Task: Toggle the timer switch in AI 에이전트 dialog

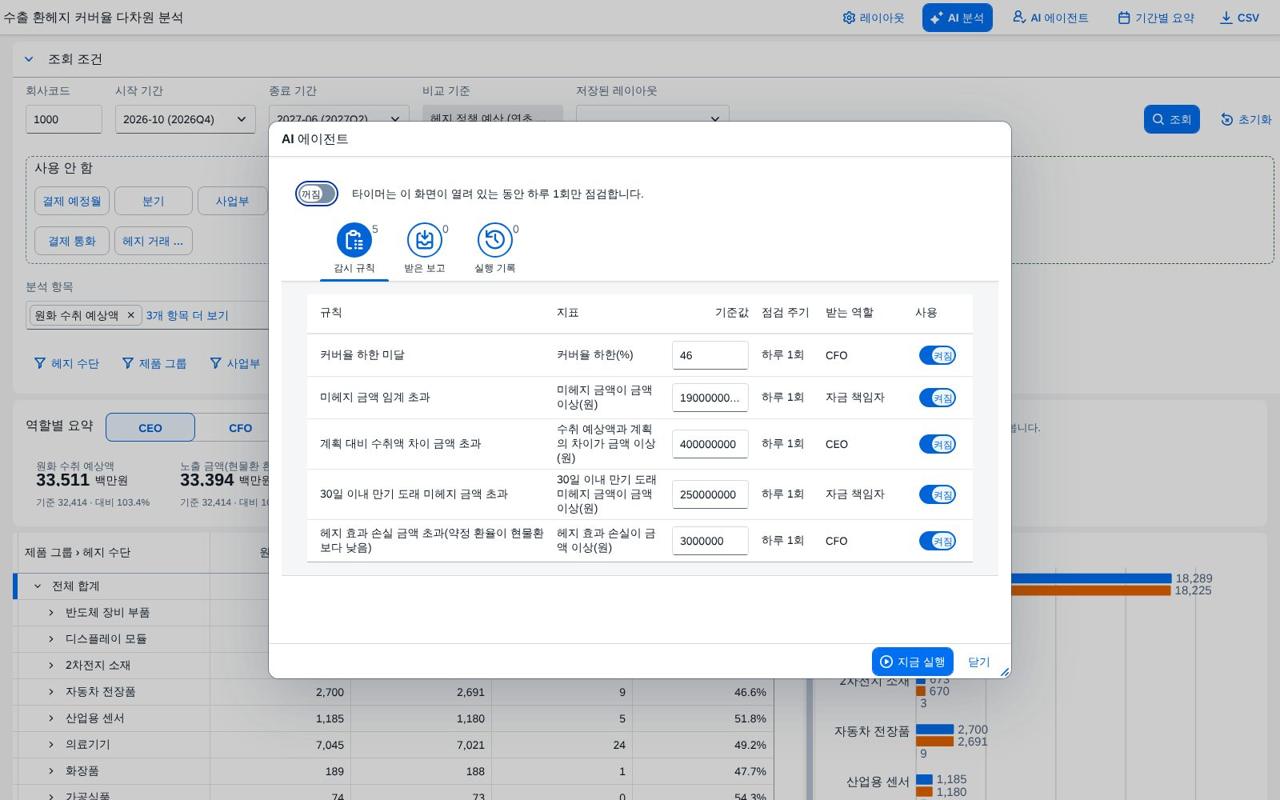Action: [317, 194]
